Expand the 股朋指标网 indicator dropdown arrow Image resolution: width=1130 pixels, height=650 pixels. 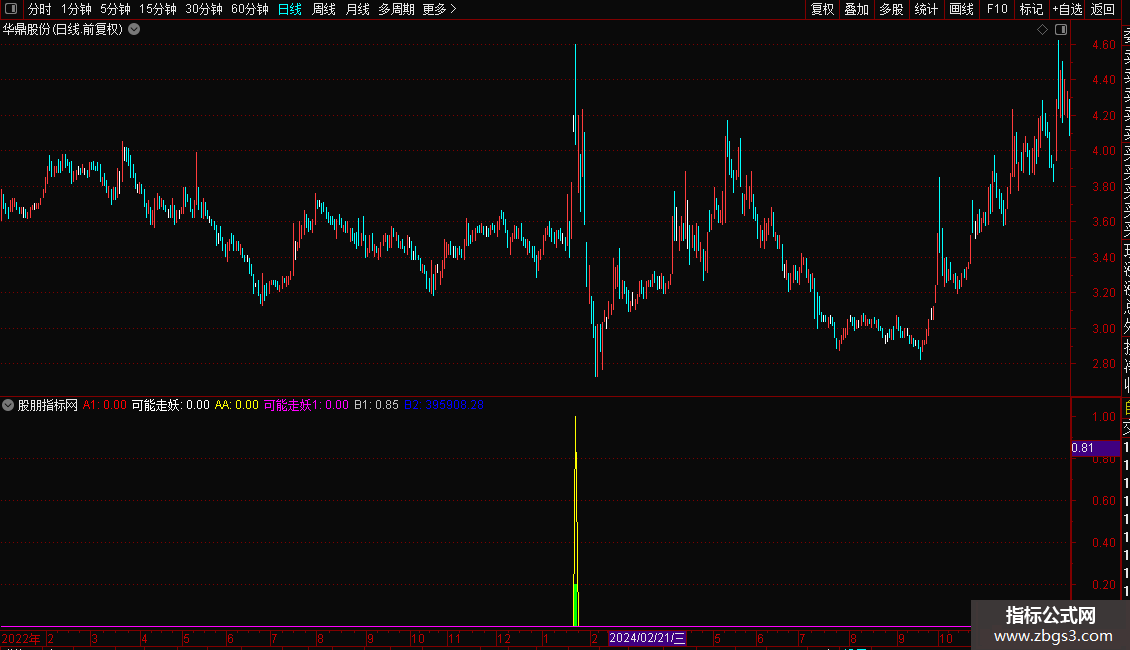[x=8, y=405]
